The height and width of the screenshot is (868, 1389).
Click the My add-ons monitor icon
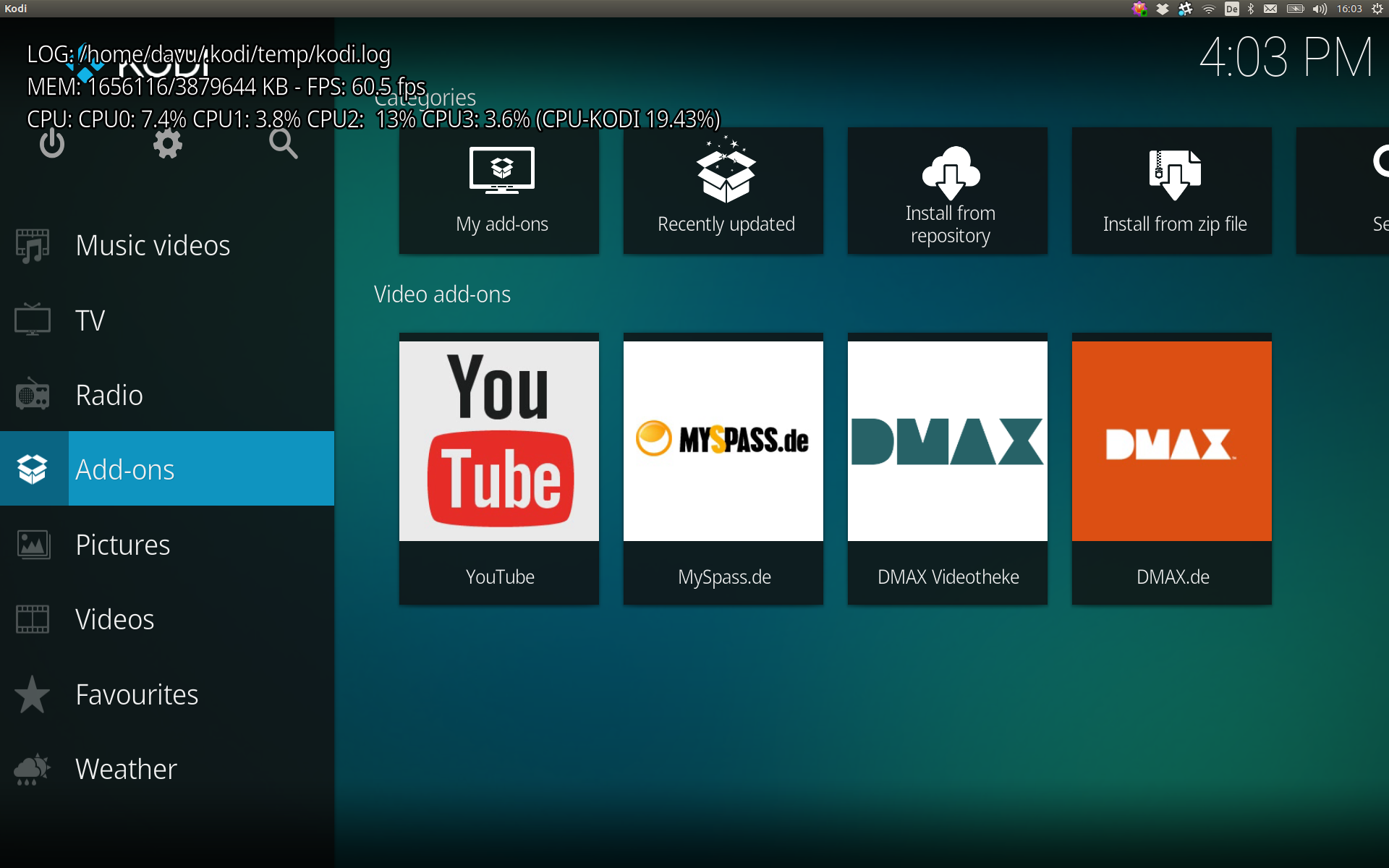pyautogui.click(x=502, y=171)
